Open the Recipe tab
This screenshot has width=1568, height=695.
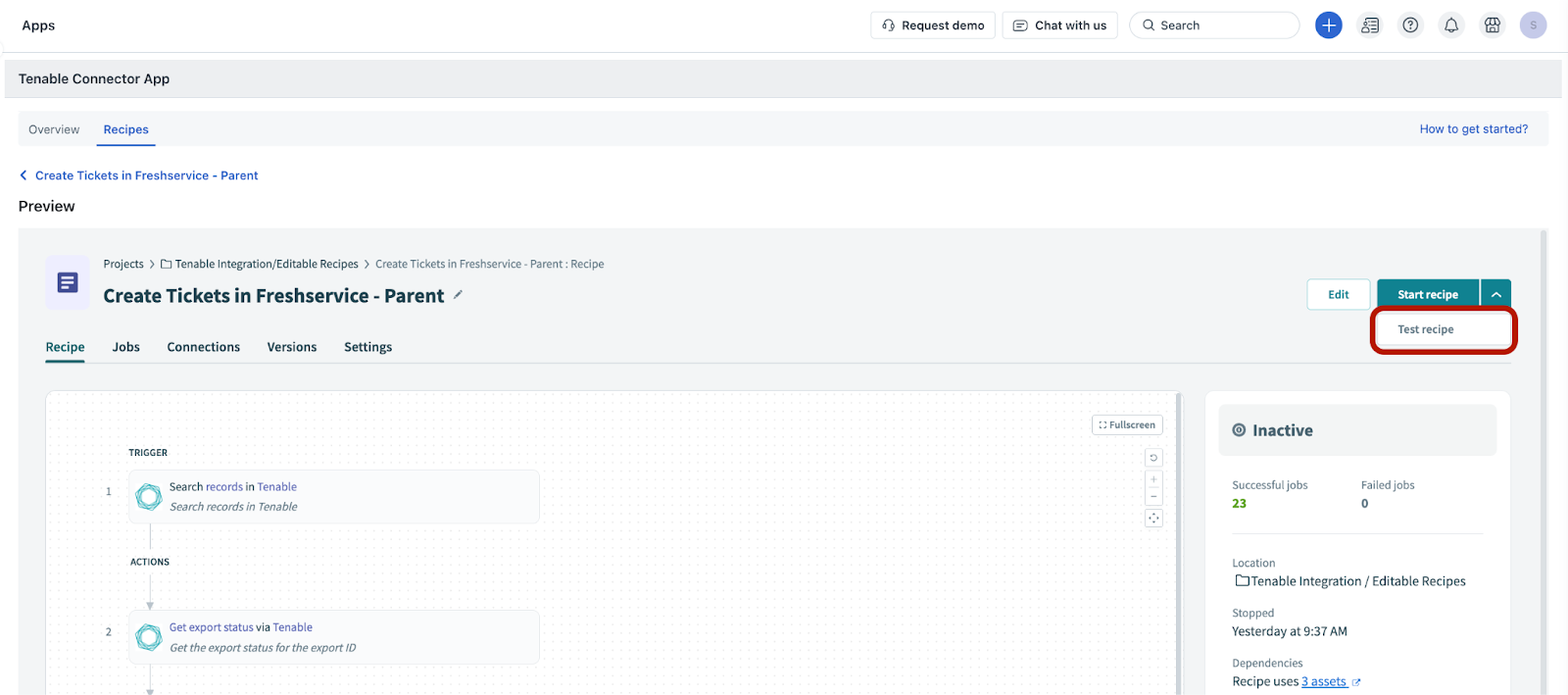coord(66,347)
